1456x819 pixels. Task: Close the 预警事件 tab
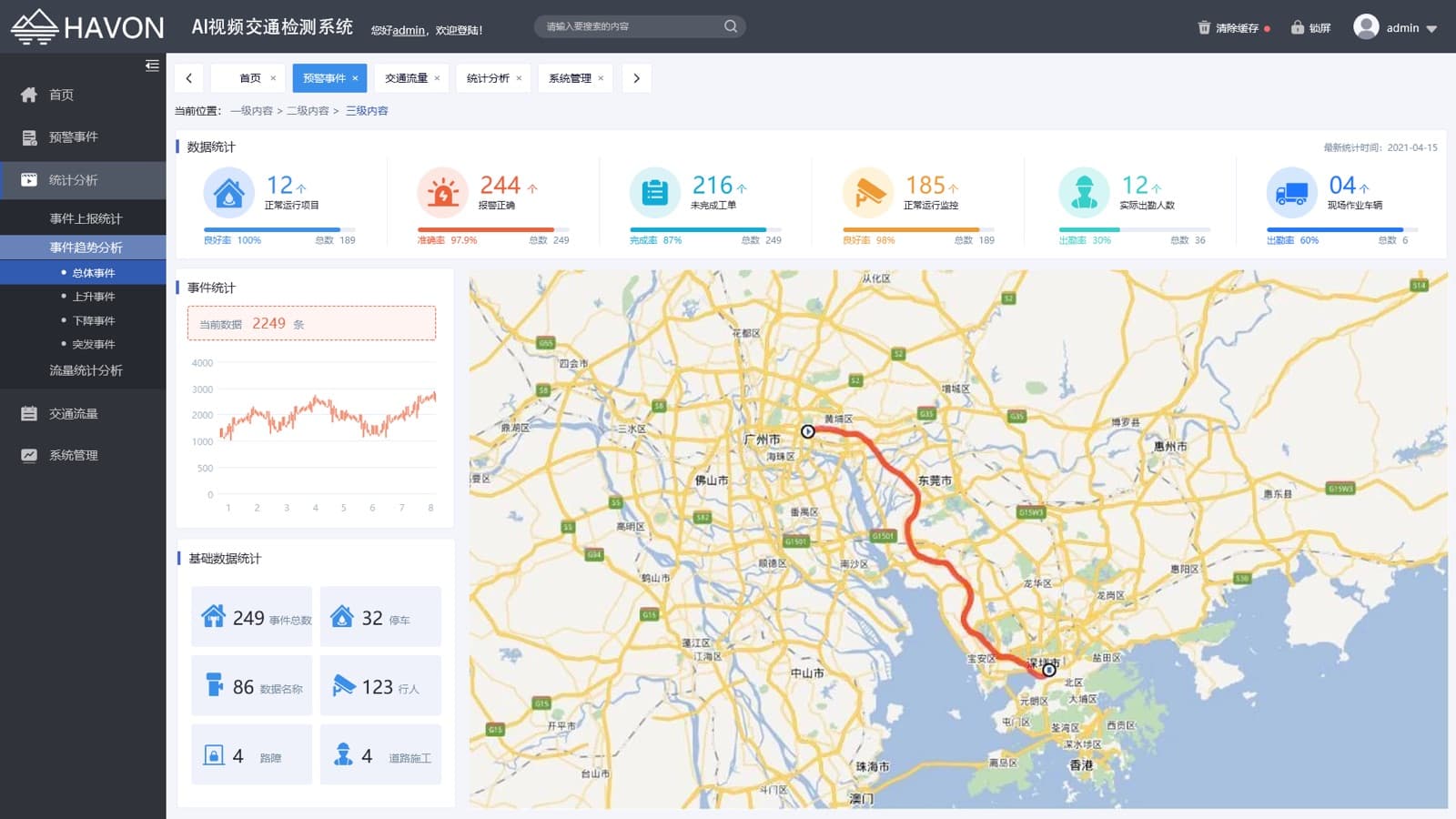click(355, 78)
